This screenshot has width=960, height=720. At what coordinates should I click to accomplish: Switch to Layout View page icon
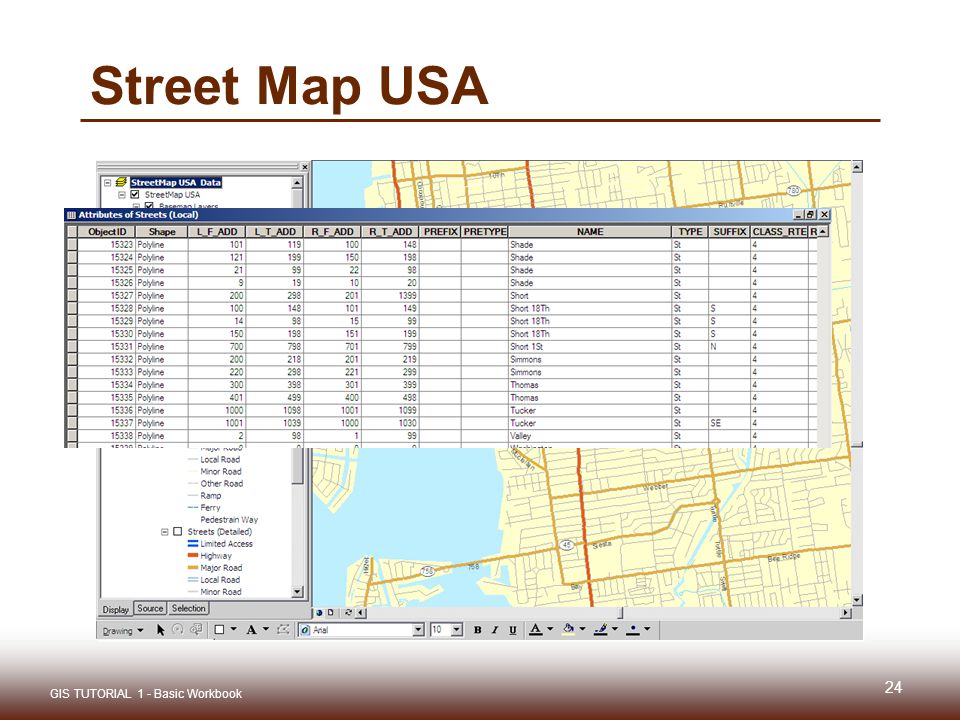coord(331,612)
